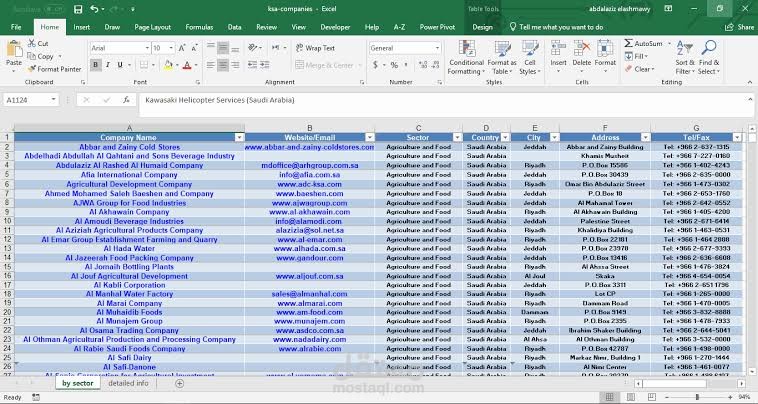Adjust the zoom slider in status bar
Image resolution: width=758 pixels, height=404 pixels.
coord(697,397)
